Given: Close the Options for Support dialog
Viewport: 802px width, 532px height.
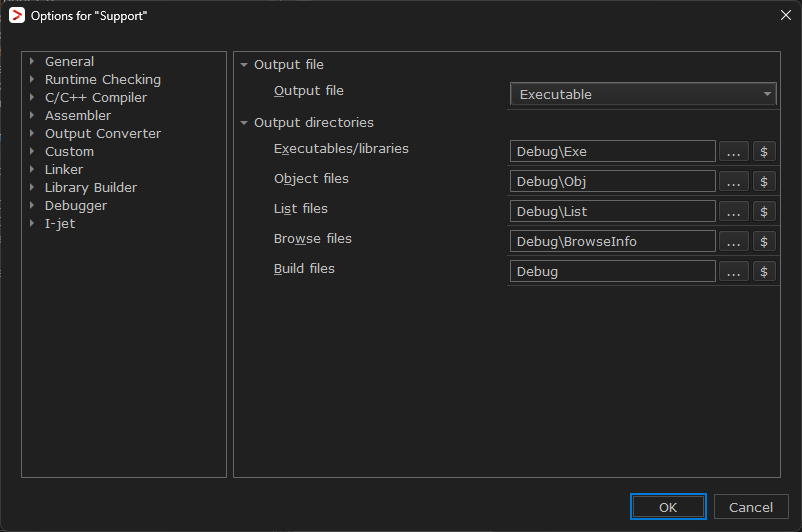Looking at the screenshot, I should (x=786, y=15).
